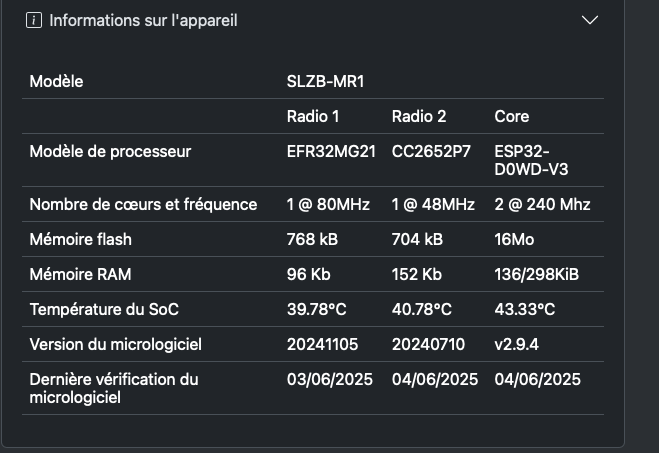Select the 43.33°C core temperature value
The image size is (659, 453).
(x=525, y=310)
